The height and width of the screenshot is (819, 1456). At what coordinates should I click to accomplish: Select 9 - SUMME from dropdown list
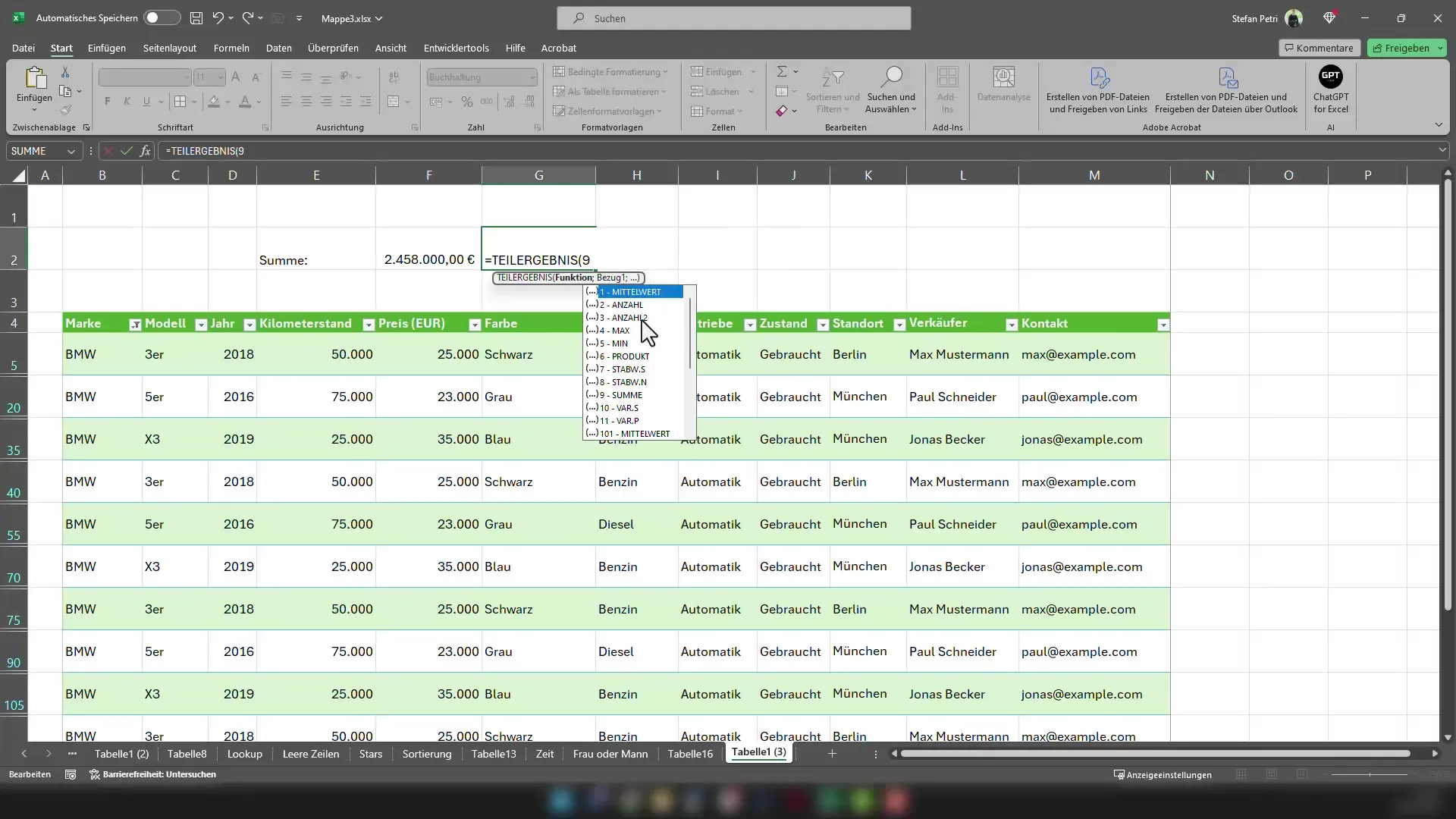click(x=619, y=395)
